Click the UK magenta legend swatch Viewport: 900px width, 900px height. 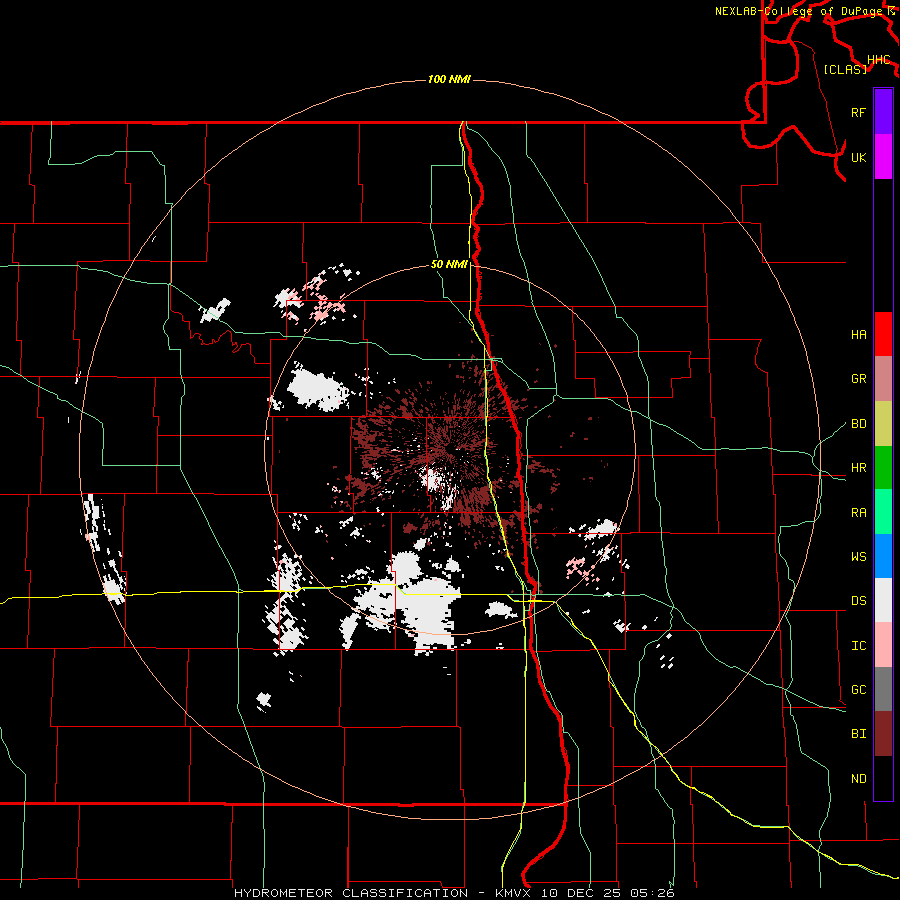pyautogui.click(x=883, y=157)
